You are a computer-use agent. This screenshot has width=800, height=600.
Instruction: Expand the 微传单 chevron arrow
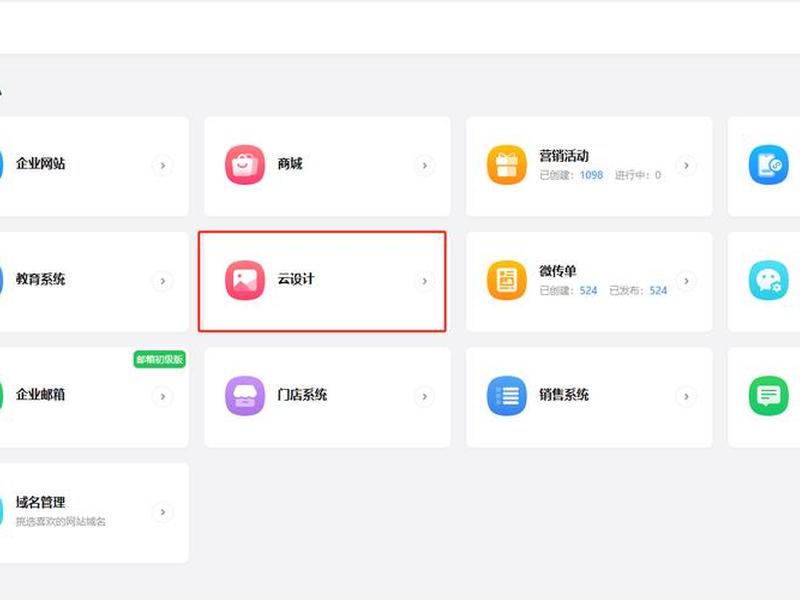click(686, 281)
